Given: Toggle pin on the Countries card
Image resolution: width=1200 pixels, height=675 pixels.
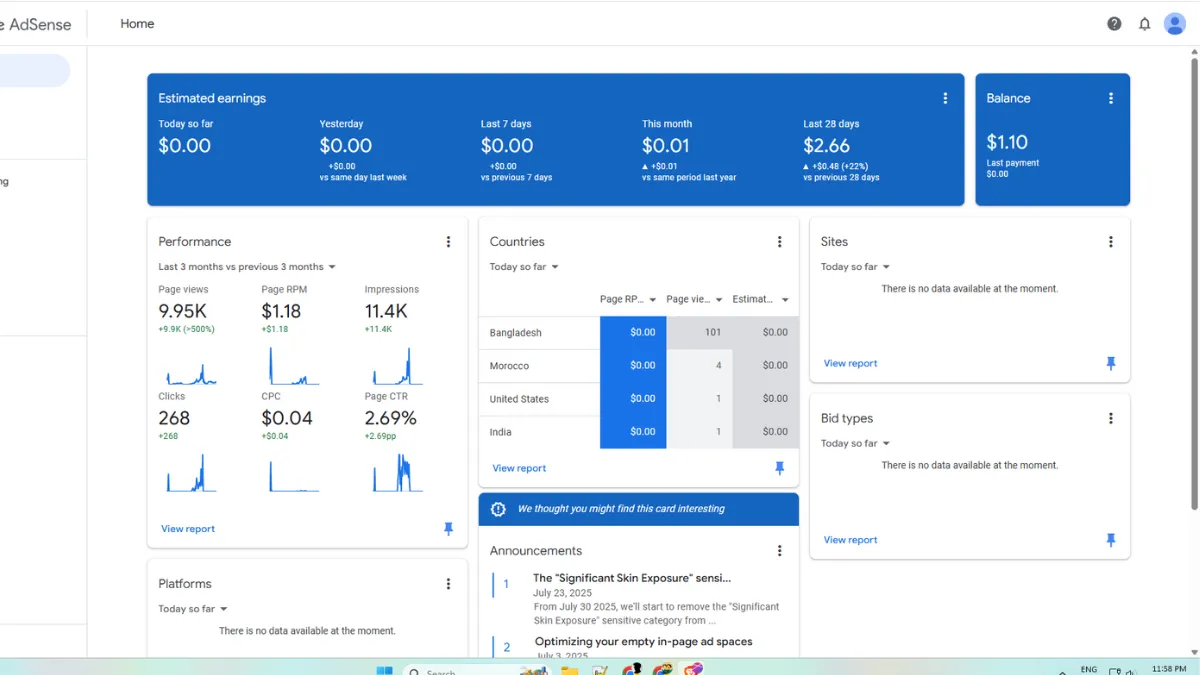Looking at the screenshot, I should click(779, 468).
